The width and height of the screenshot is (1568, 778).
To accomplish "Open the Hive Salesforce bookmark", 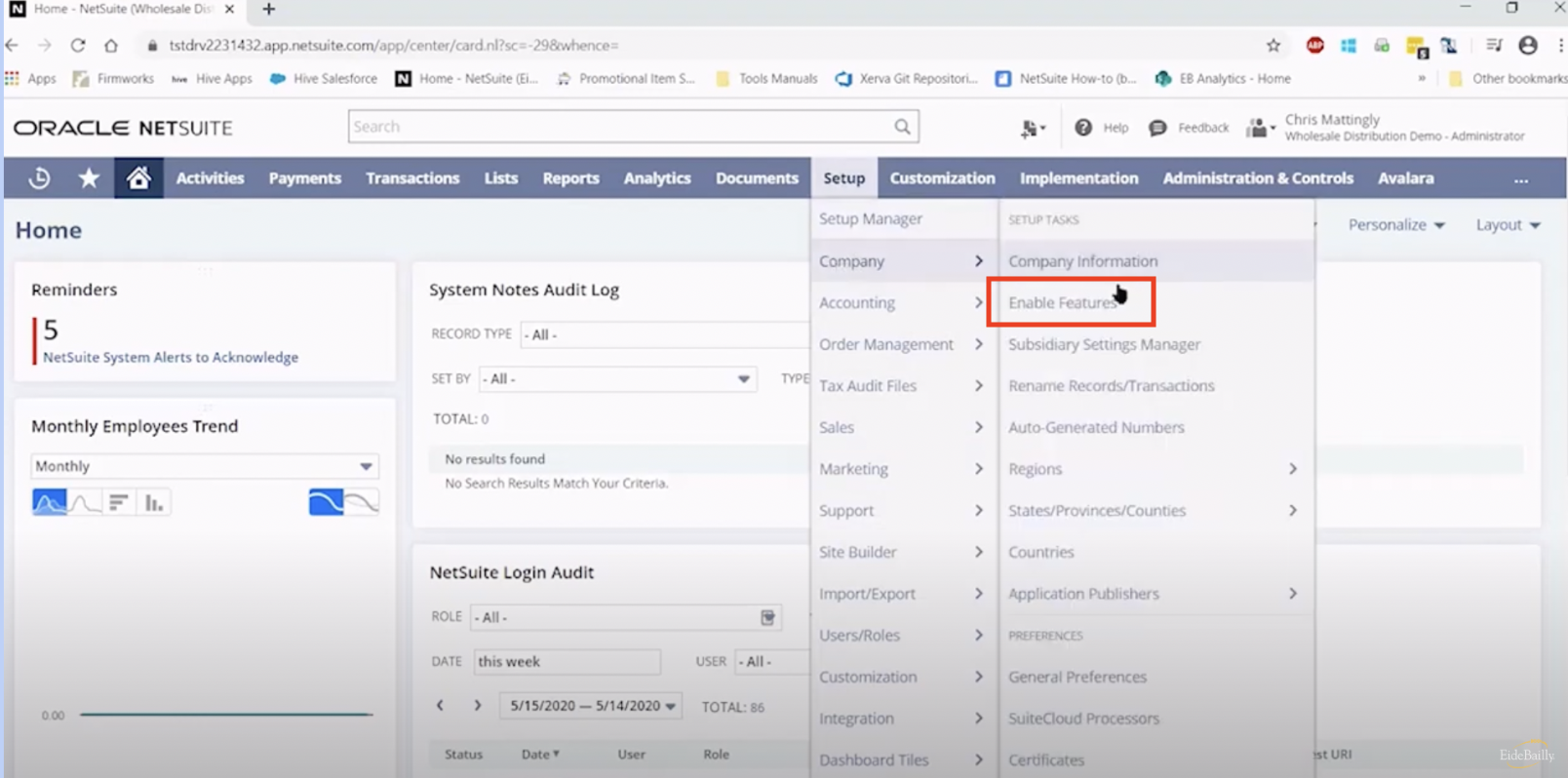I will click(x=324, y=79).
